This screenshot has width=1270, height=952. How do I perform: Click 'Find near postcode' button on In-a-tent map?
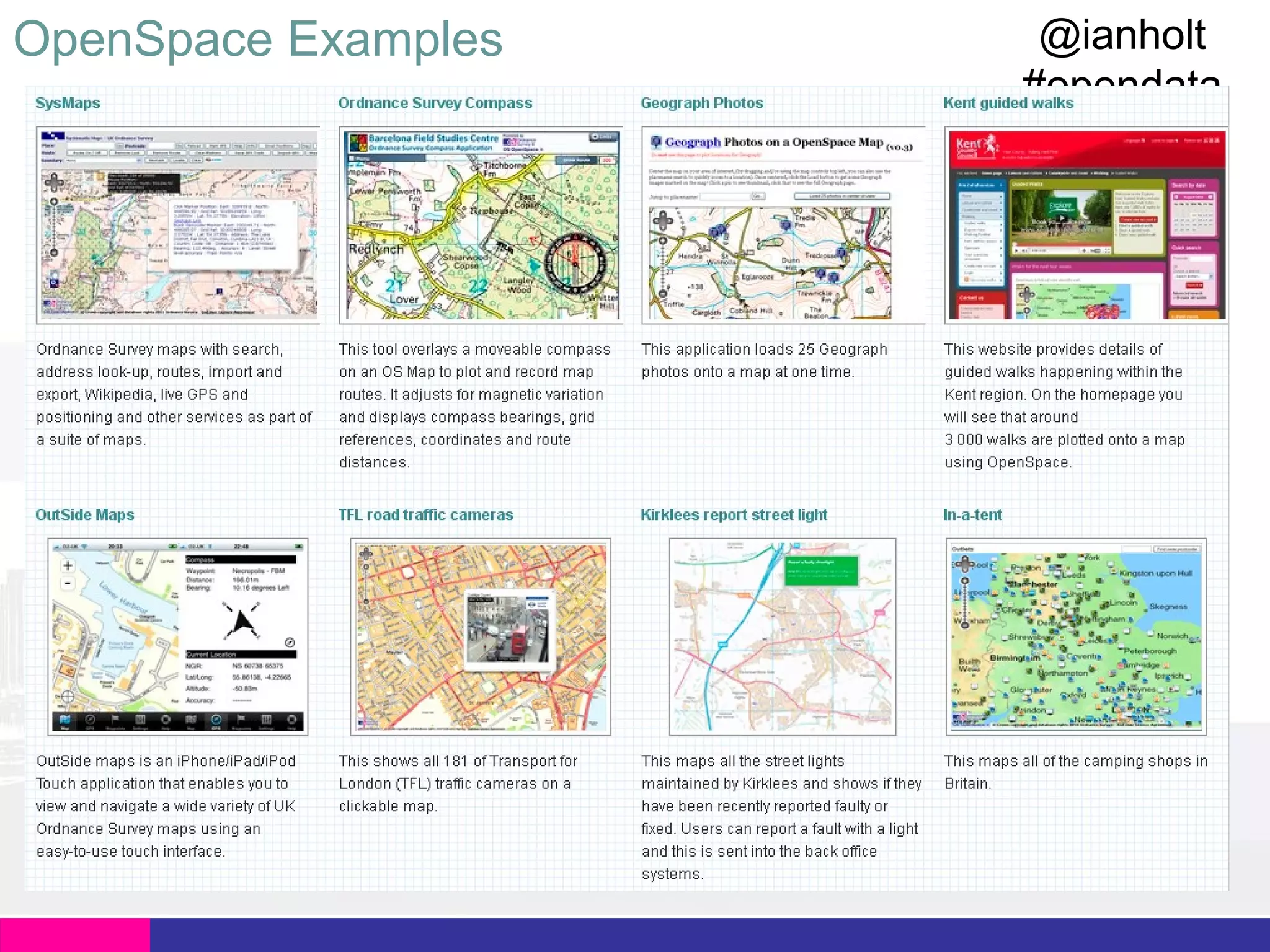tap(1176, 549)
